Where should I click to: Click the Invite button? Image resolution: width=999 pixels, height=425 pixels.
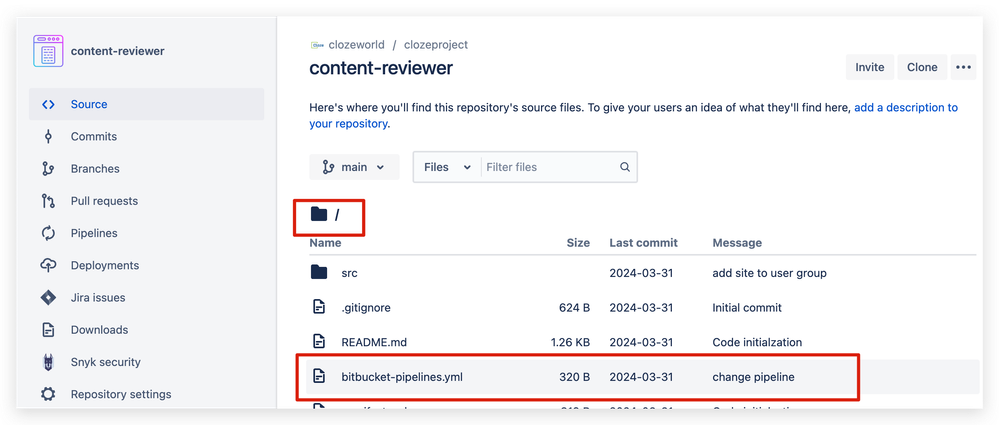[x=870, y=67]
